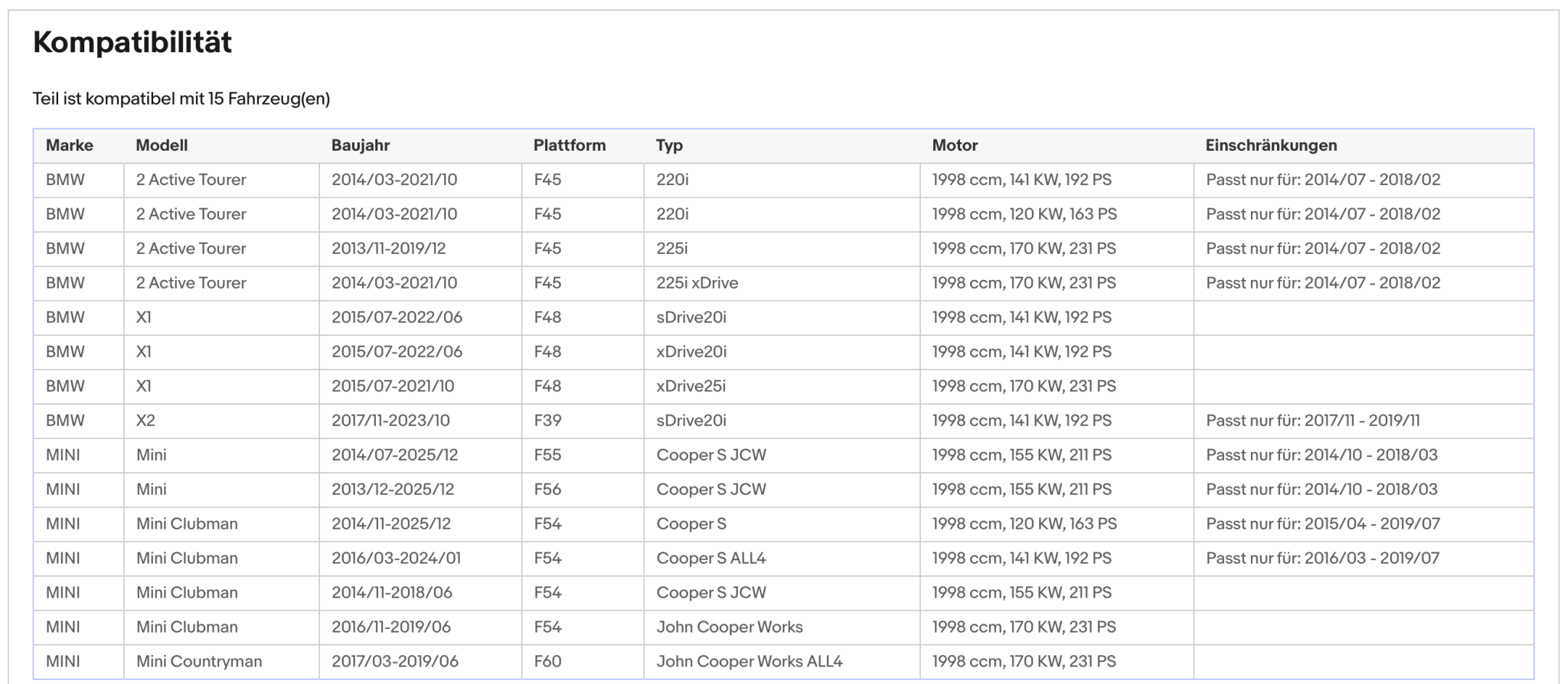This screenshot has height=684, width=1568.
Task: Click the Modell column header
Action: point(162,145)
